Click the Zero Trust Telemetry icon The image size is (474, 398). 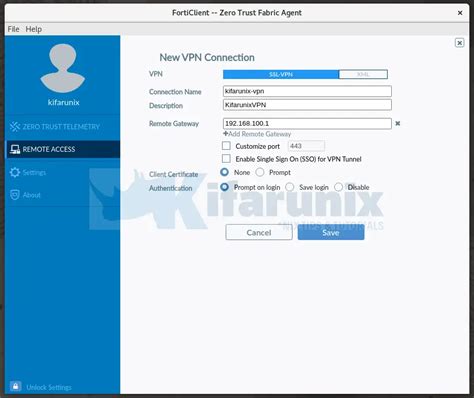(x=15, y=127)
